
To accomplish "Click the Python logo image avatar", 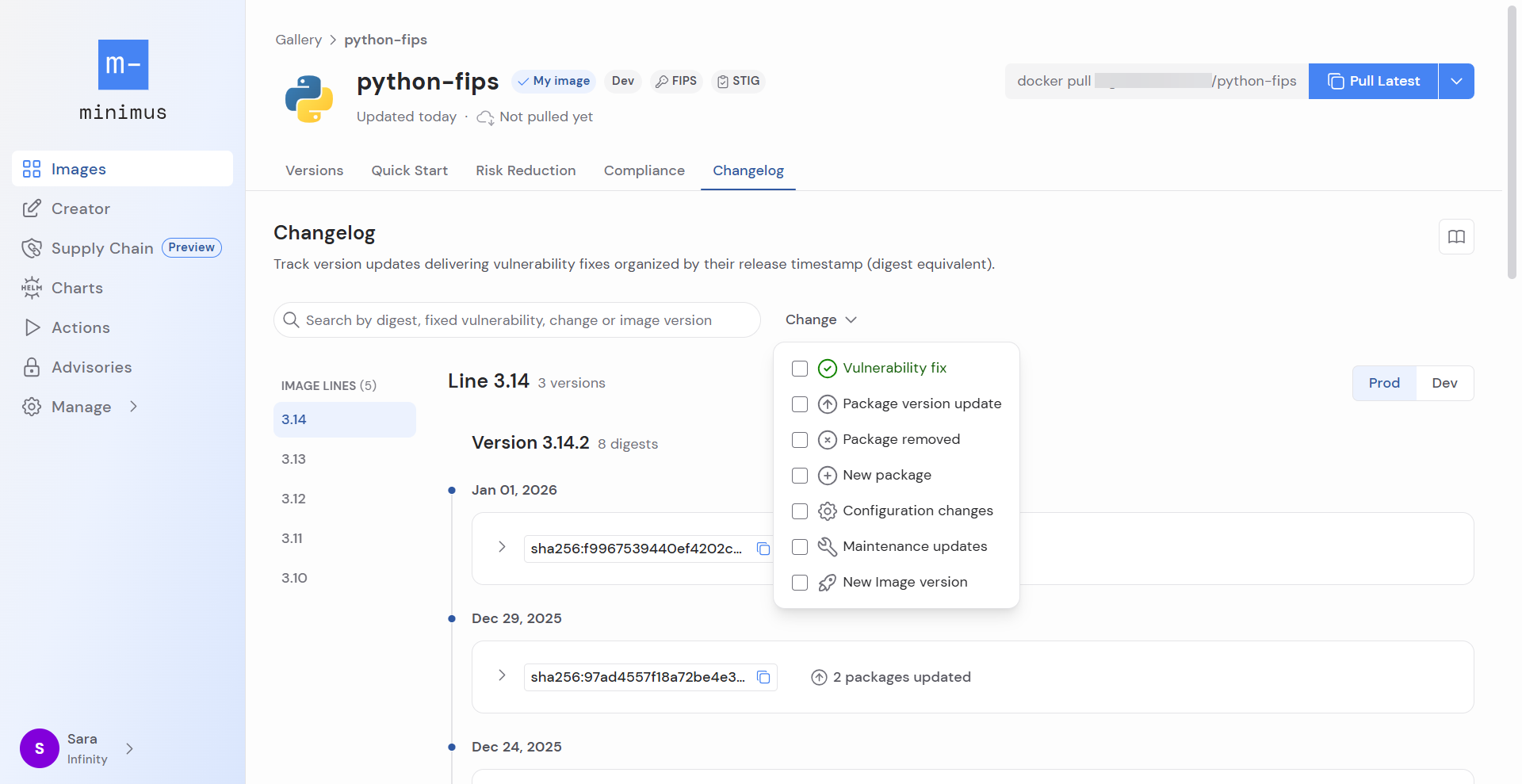I will tap(309, 98).
